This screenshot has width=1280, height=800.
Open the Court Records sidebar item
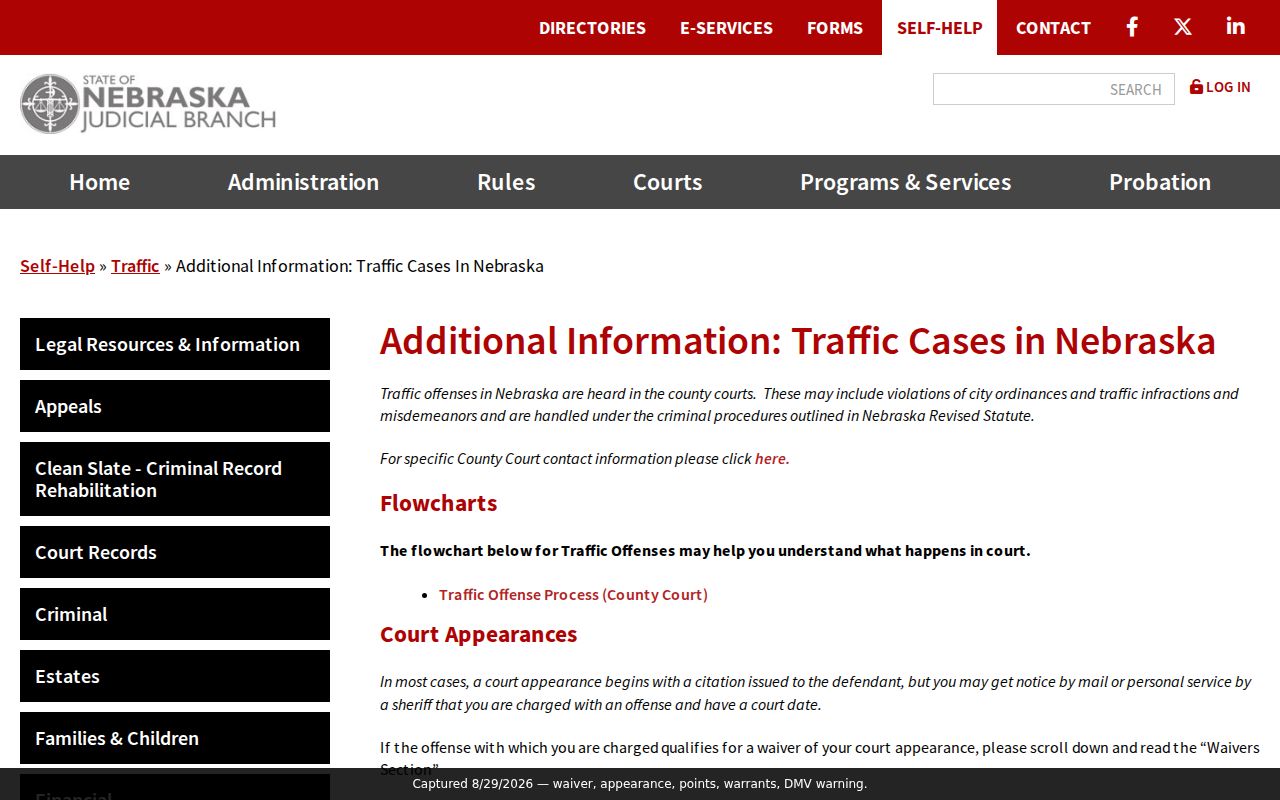pos(175,552)
